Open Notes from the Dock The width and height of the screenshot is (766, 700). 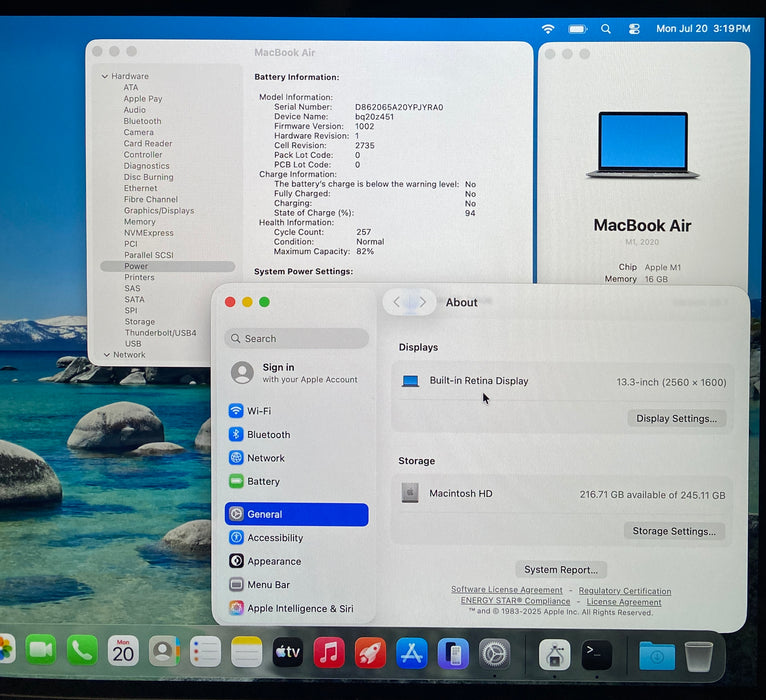coord(246,651)
